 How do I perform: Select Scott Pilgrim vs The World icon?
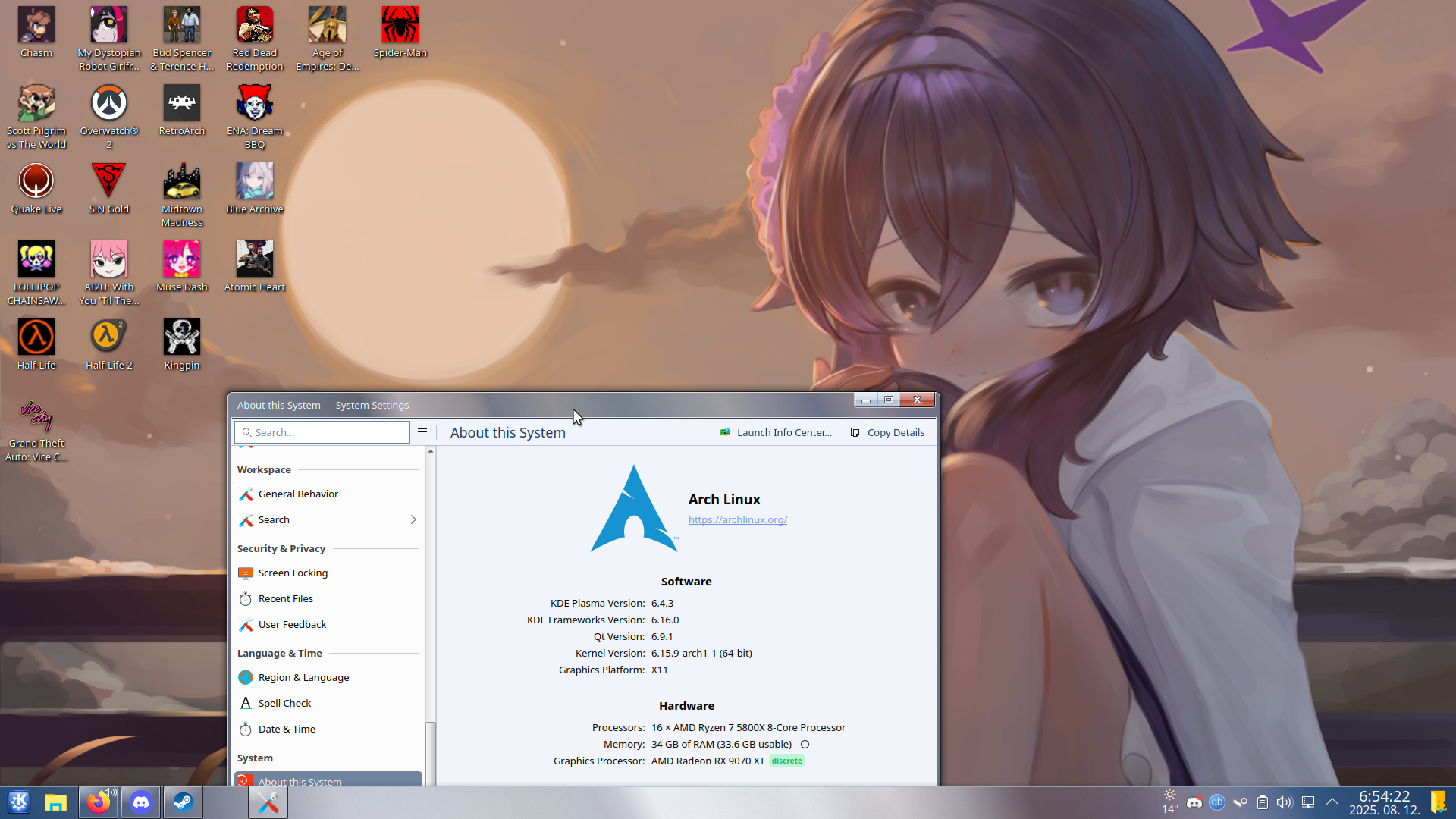point(36,117)
